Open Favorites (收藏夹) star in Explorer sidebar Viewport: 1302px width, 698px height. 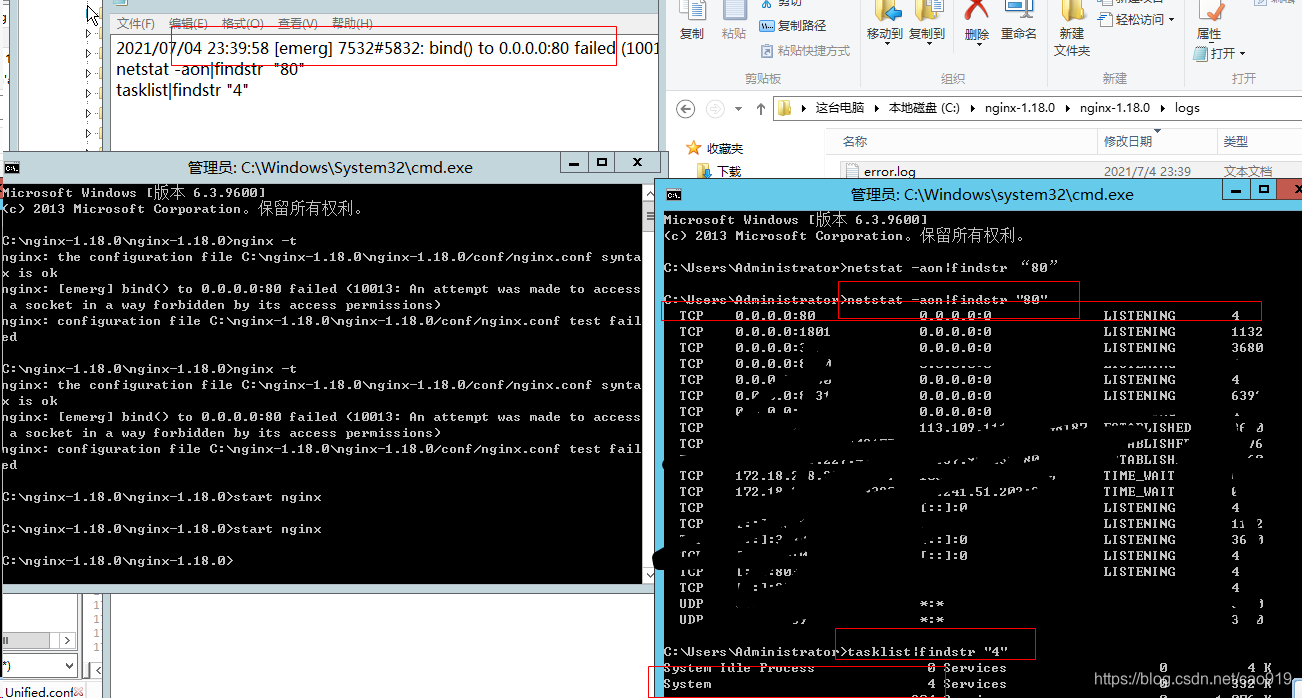[x=693, y=148]
